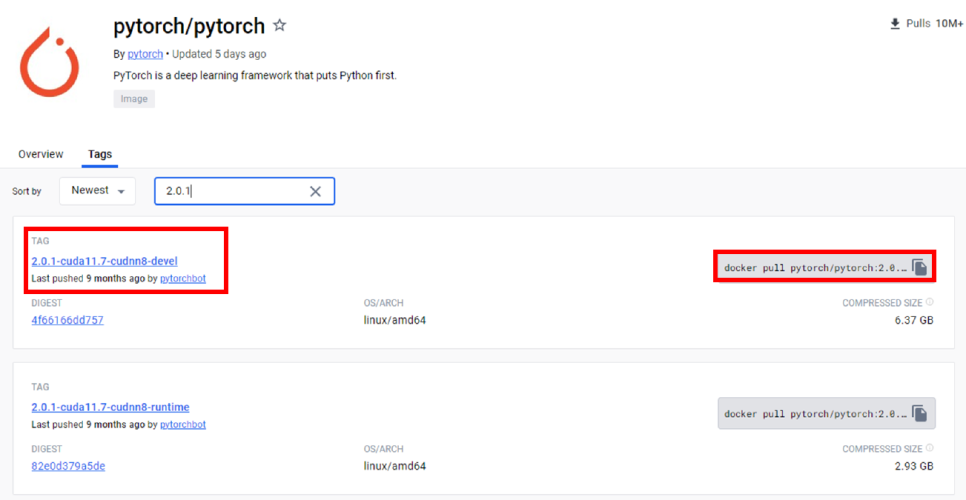Click the 2.93 GB size value
Viewport: 966px width, 500px height.
click(x=914, y=466)
